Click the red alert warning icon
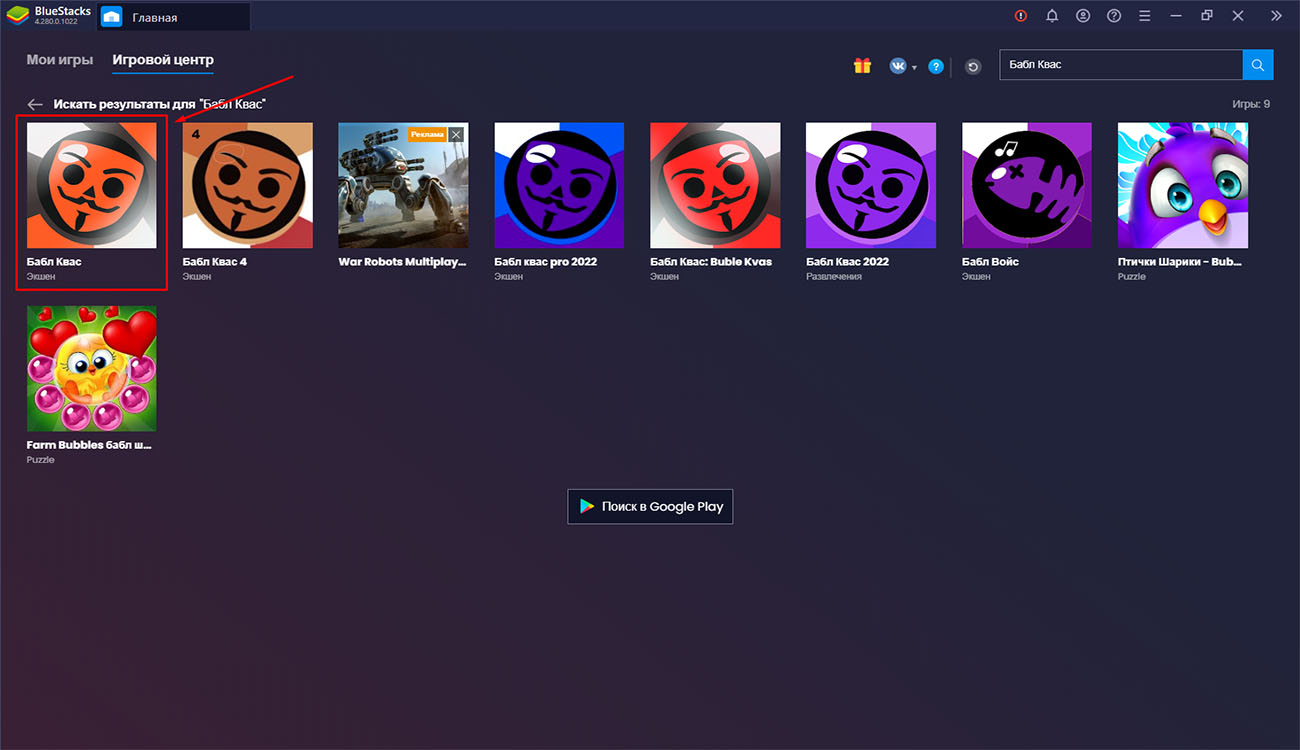The image size is (1300, 750). click(x=1021, y=16)
